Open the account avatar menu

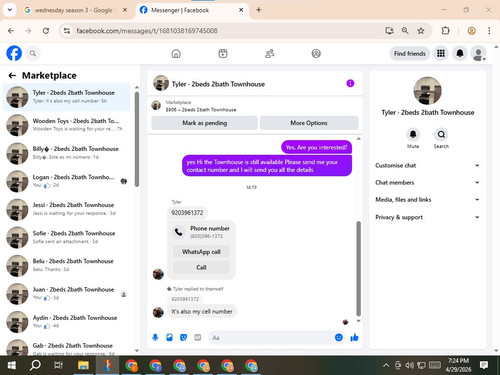click(478, 53)
